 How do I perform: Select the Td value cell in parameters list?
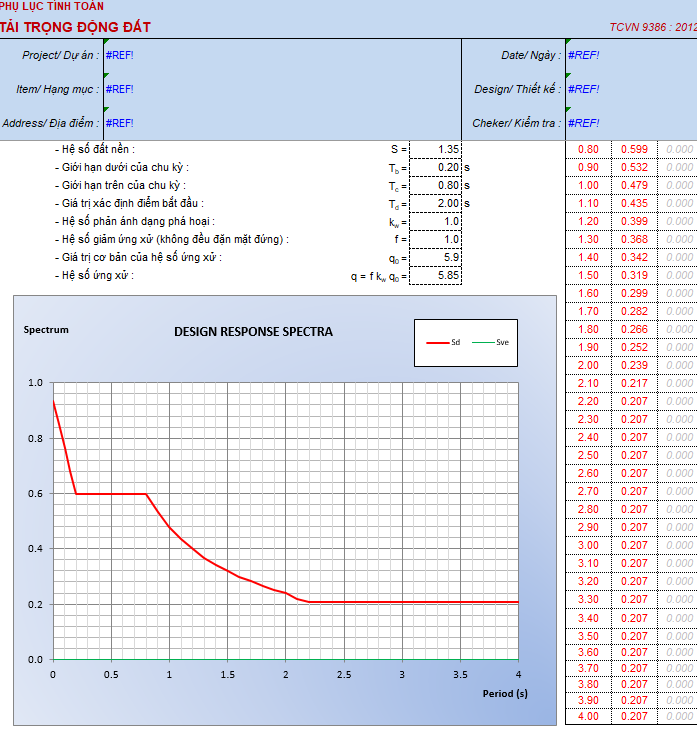[435, 204]
